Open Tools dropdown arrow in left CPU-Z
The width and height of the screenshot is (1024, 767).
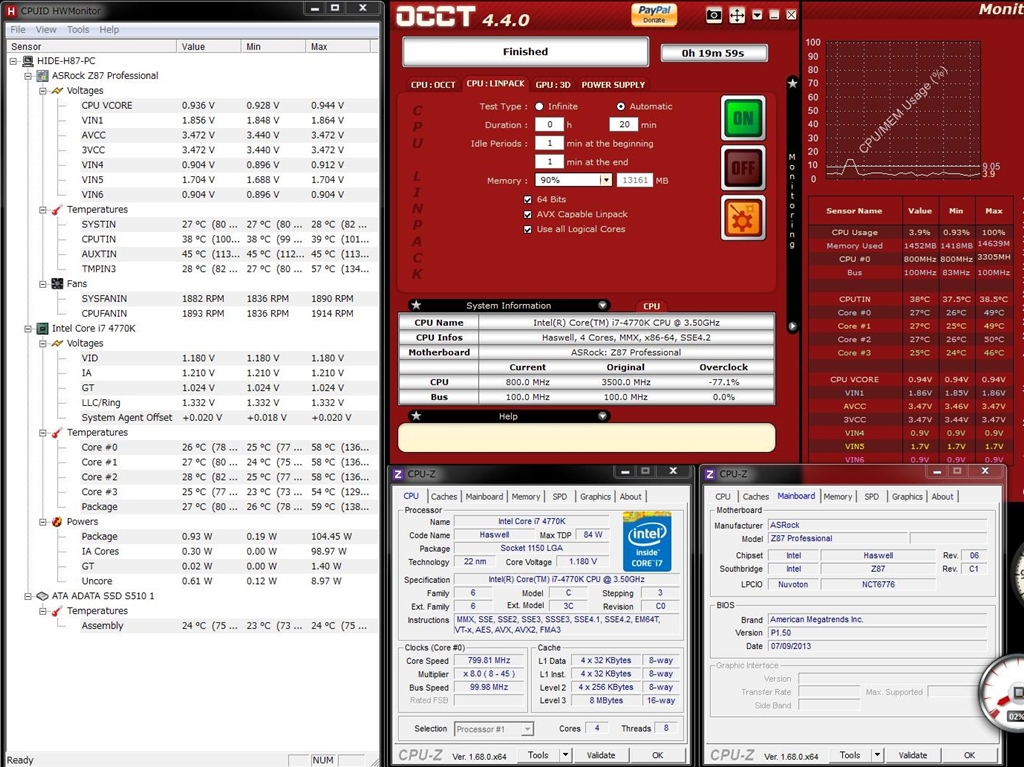coord(565,755)
